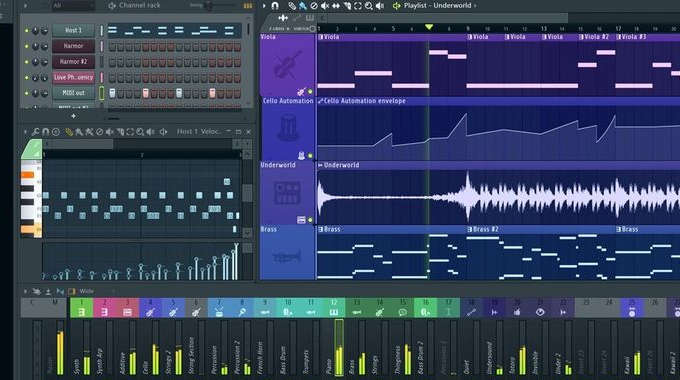Mute the Harmor #2 channel LED
Image resolution: width=680 pixels, height=380 pixels.
coord(26,62)
